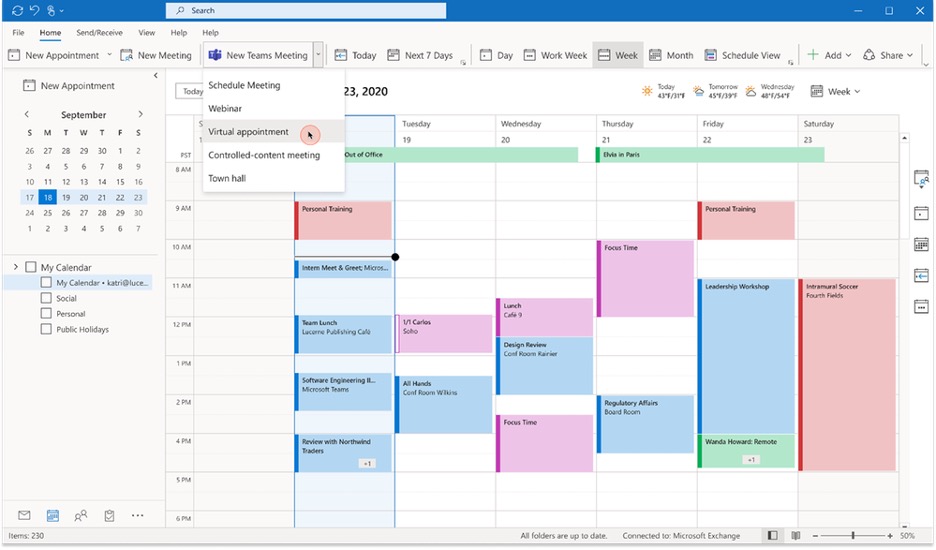Click the New Meeting ribbon button
Viewport: 936px width, 550px height.
(x=156, y=55)
